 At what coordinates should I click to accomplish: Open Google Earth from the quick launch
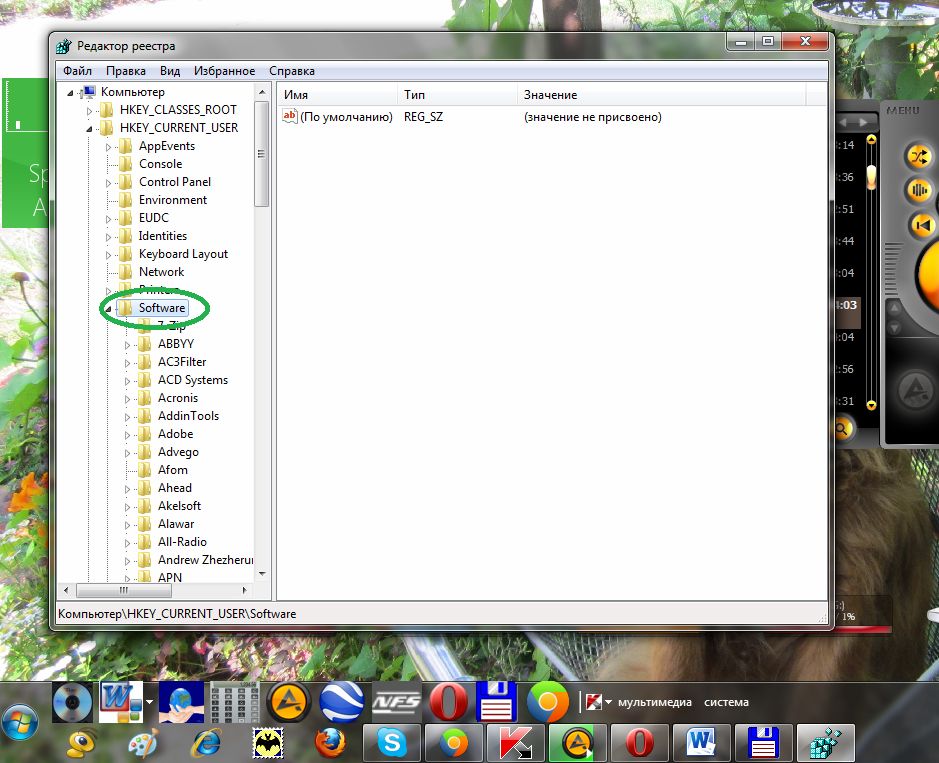[342, 702]
